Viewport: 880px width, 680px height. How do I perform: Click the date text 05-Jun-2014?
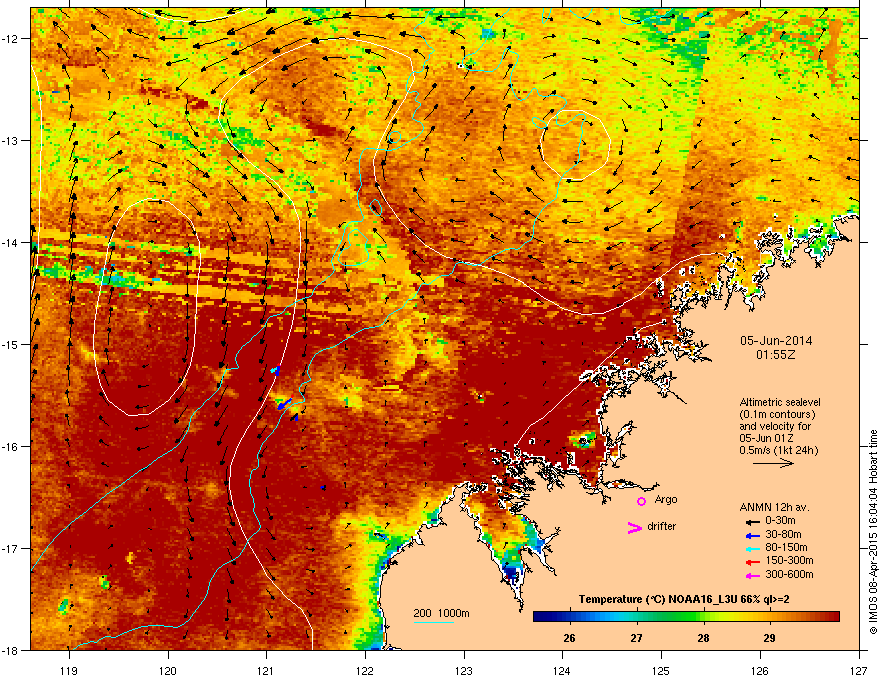pyautogui.click(x=776, y=341)
